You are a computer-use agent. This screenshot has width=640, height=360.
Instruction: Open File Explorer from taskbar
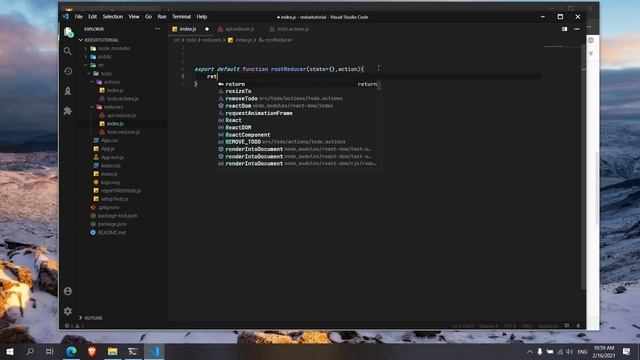(113, 351)
